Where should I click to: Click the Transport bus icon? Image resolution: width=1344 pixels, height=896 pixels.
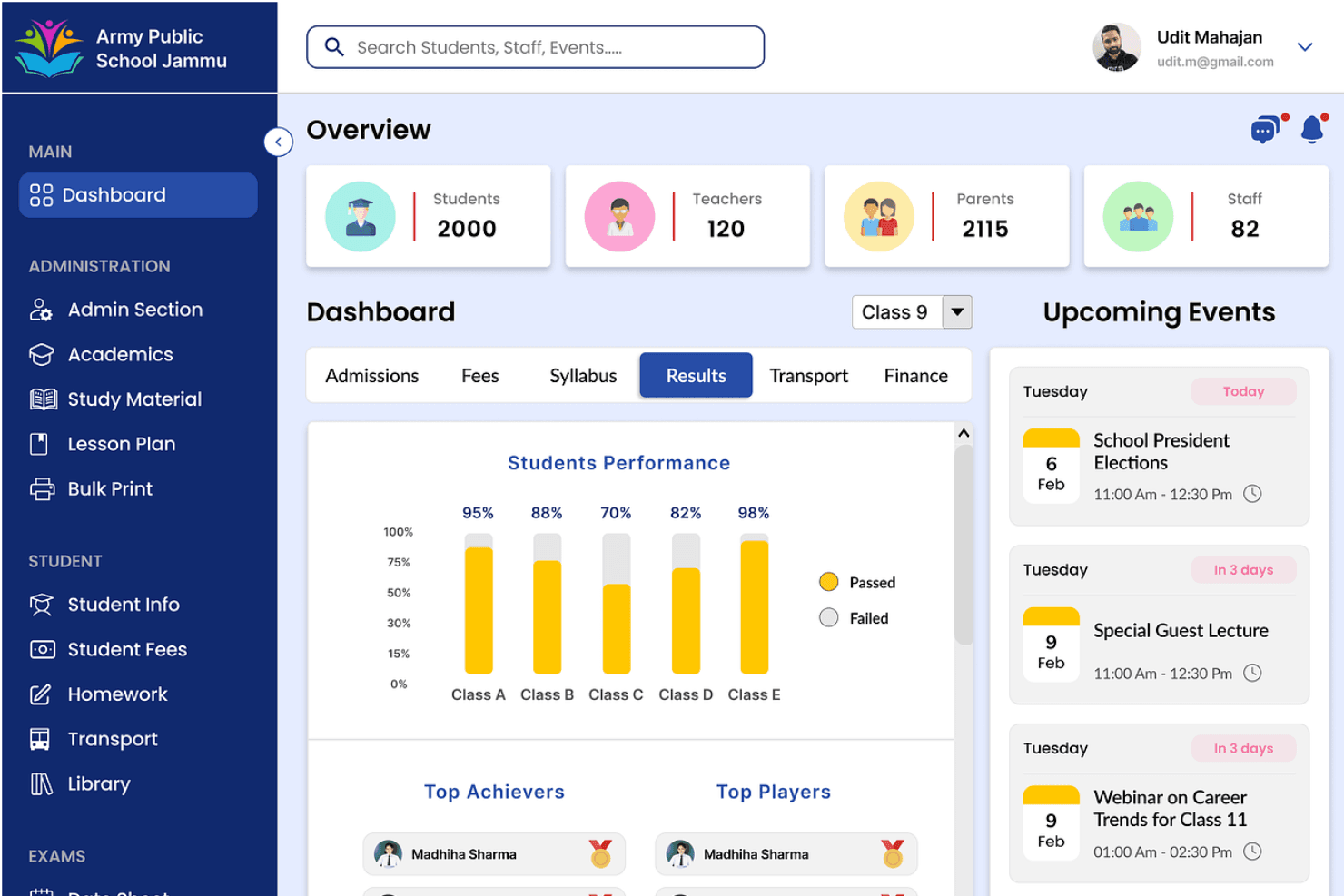(40, 739)
